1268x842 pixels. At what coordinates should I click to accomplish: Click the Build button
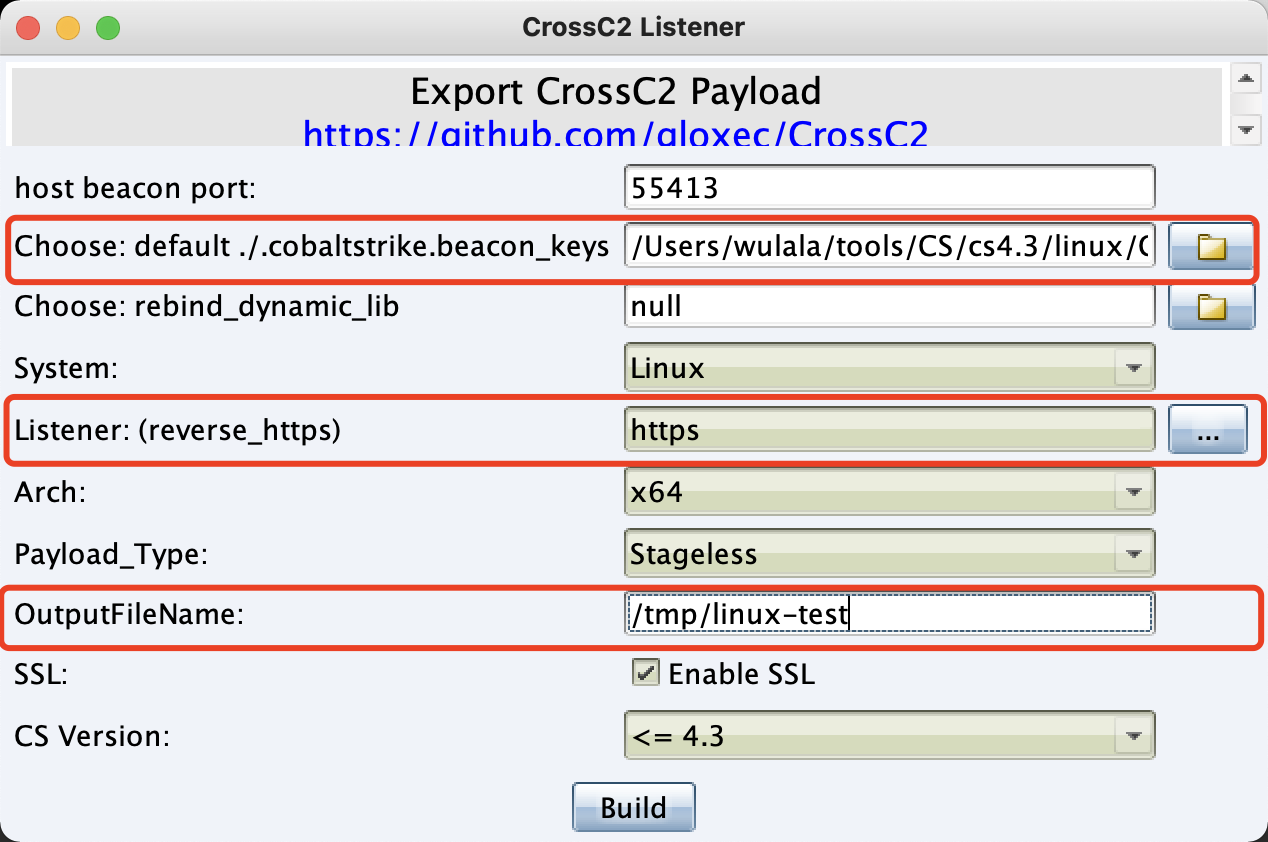634,807
